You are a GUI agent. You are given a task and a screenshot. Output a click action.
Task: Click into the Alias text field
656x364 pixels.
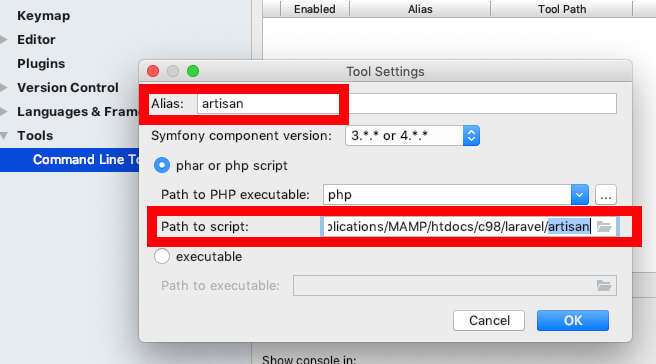click(407, 104)
